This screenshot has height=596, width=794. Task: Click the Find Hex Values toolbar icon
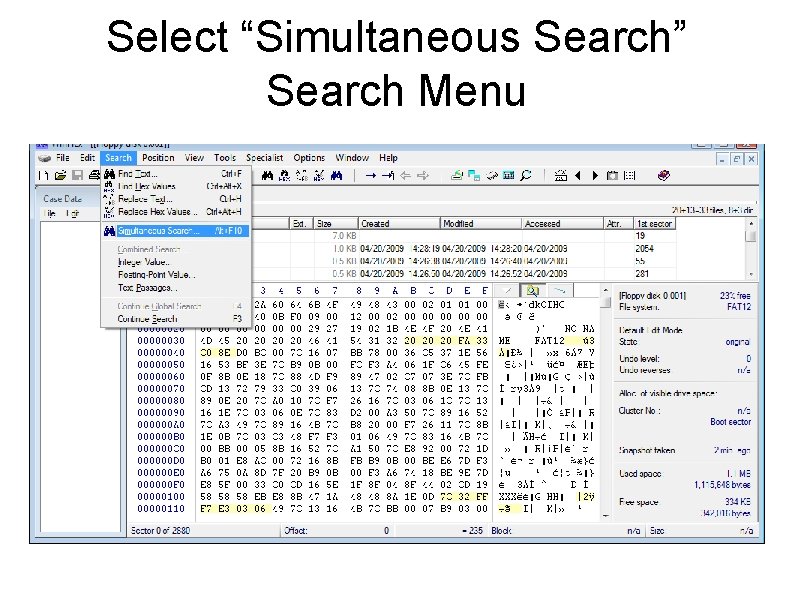pyautogui.click(x=285, y=176)
